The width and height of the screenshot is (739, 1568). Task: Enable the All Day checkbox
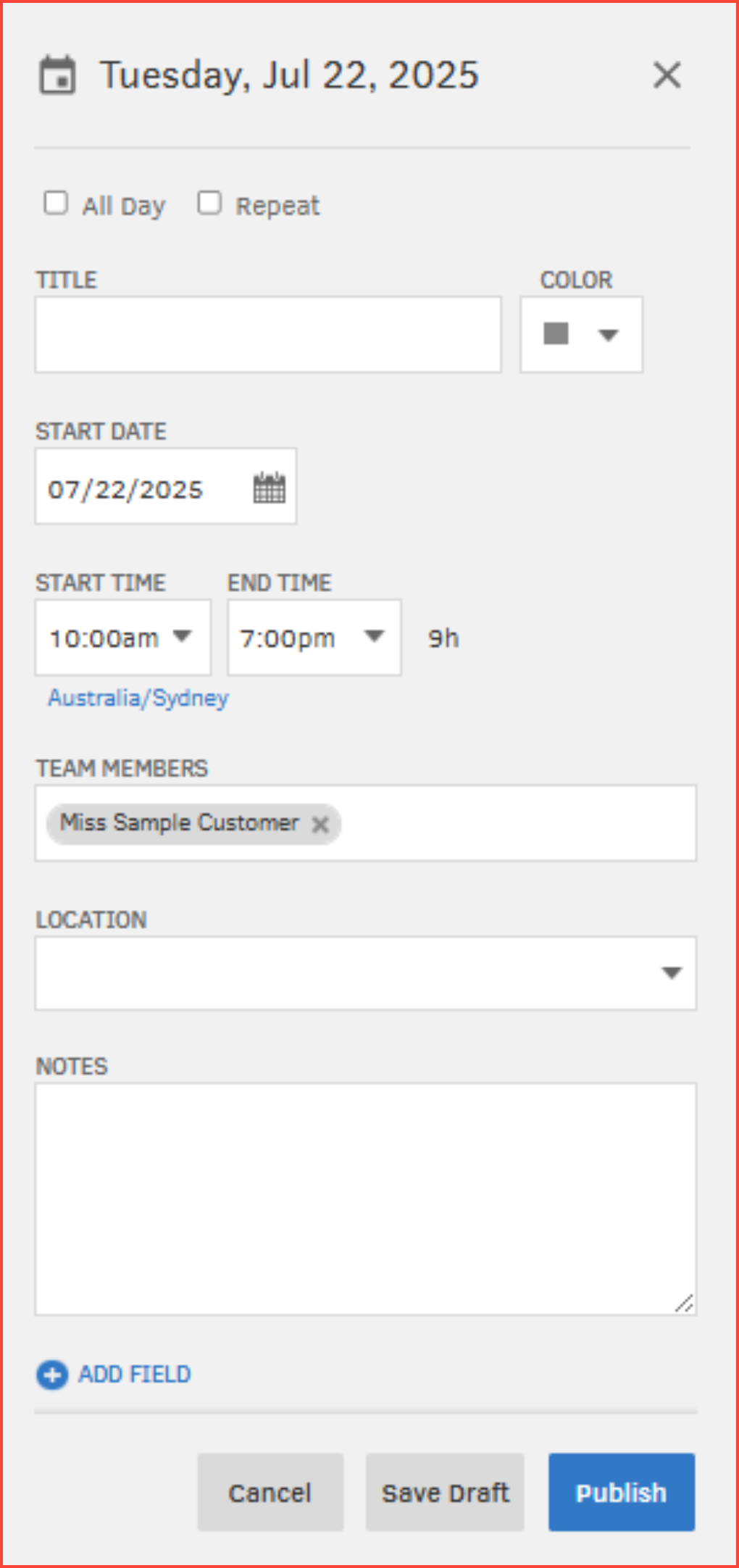pos(56,203)
